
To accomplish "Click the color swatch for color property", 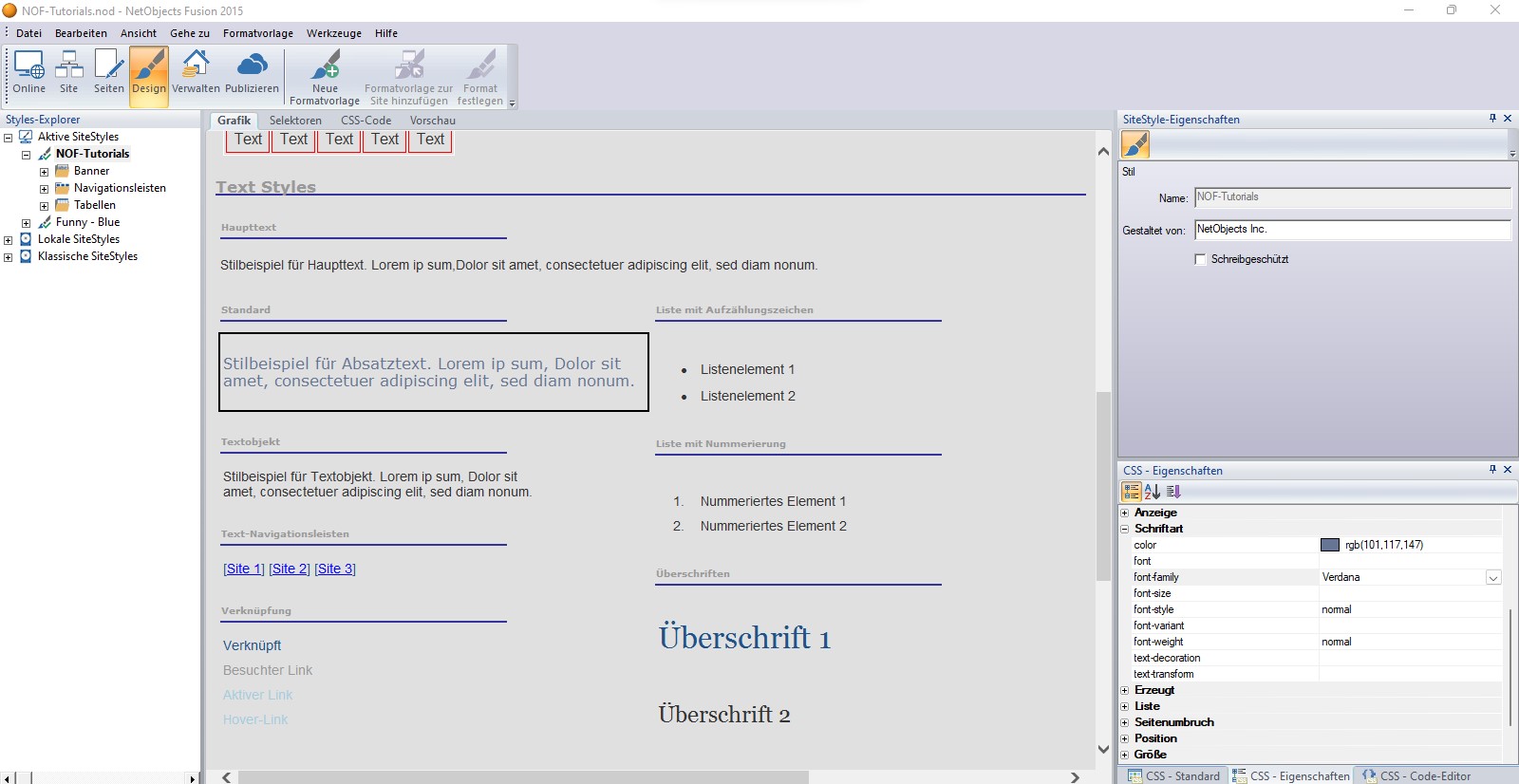I will 1329,545.
